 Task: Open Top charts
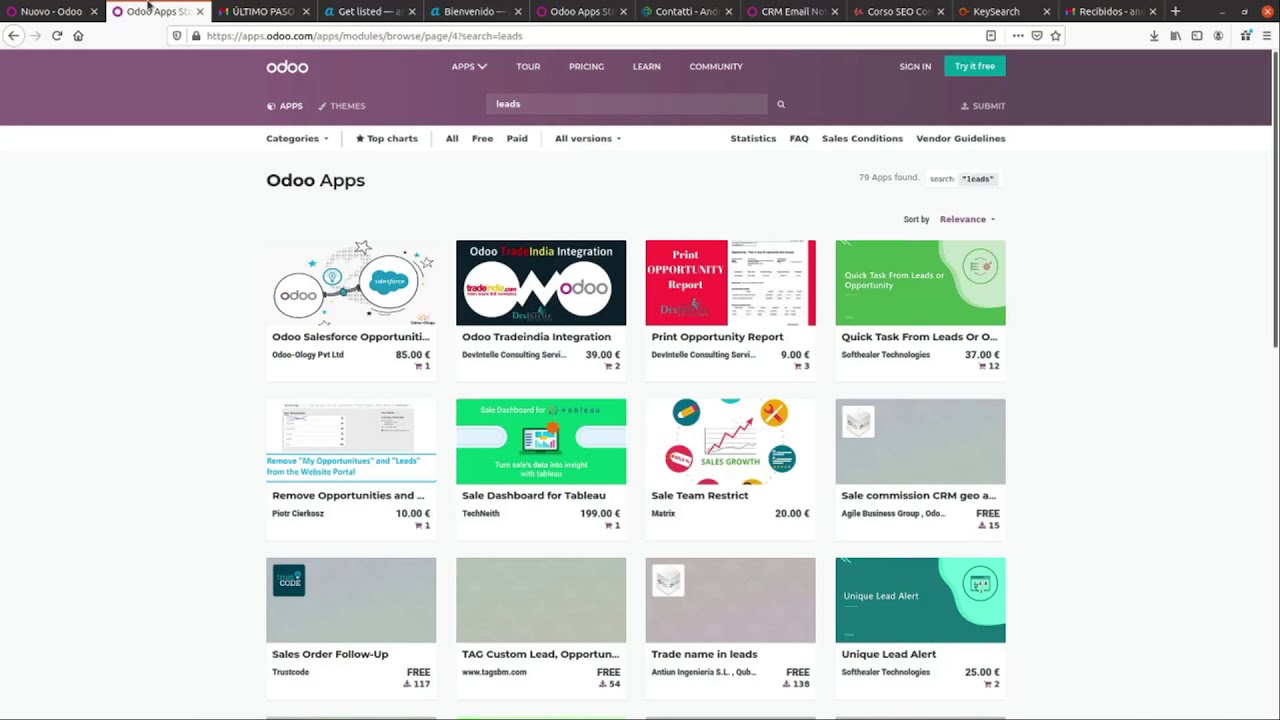pos(387,139)
